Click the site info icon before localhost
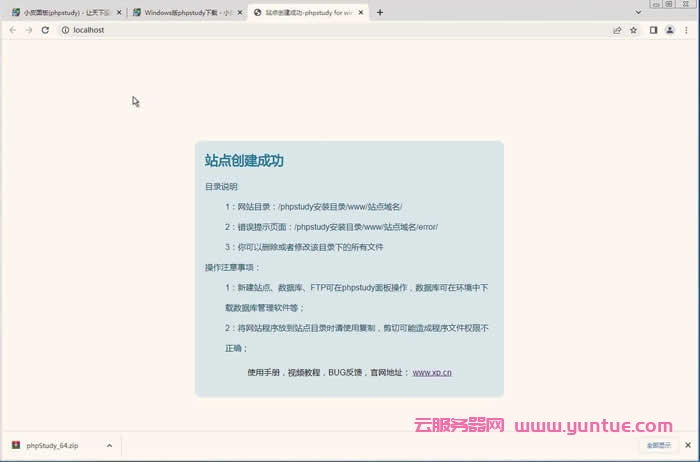Screen dimensions: 700x462 (64, 30)
